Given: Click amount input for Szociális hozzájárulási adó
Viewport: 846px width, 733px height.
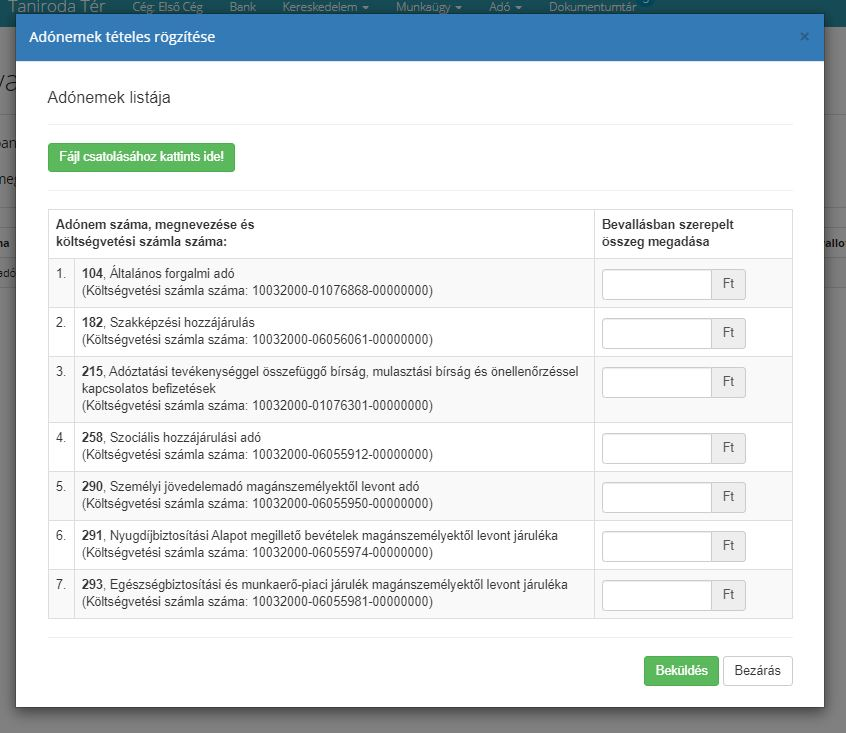Looking at the screenshot, I should coord(656,448).
